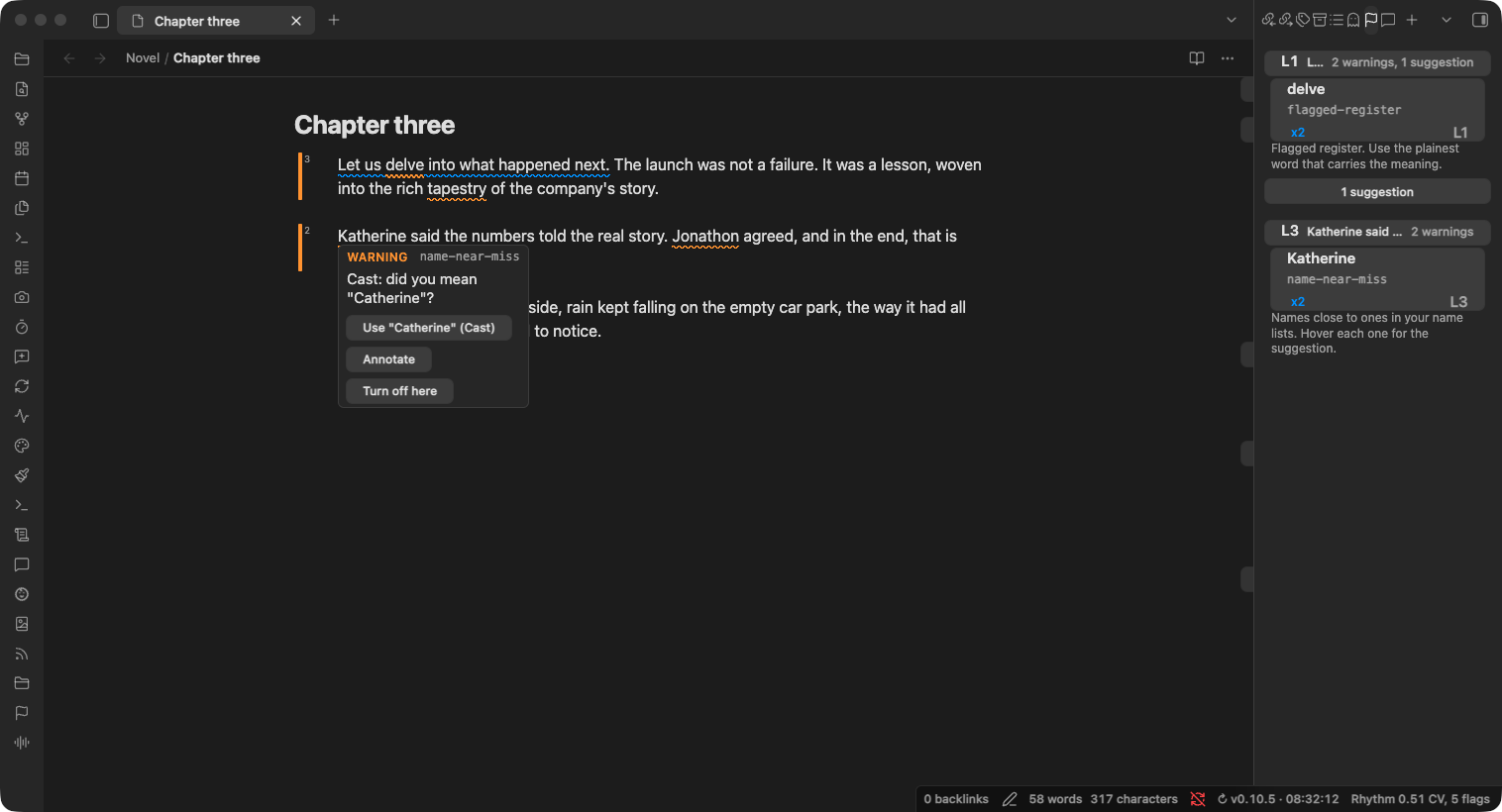Viewport: 1502px width, 812px height.
Task: Click the underlined name Jonathon
Action: [705, 236]
